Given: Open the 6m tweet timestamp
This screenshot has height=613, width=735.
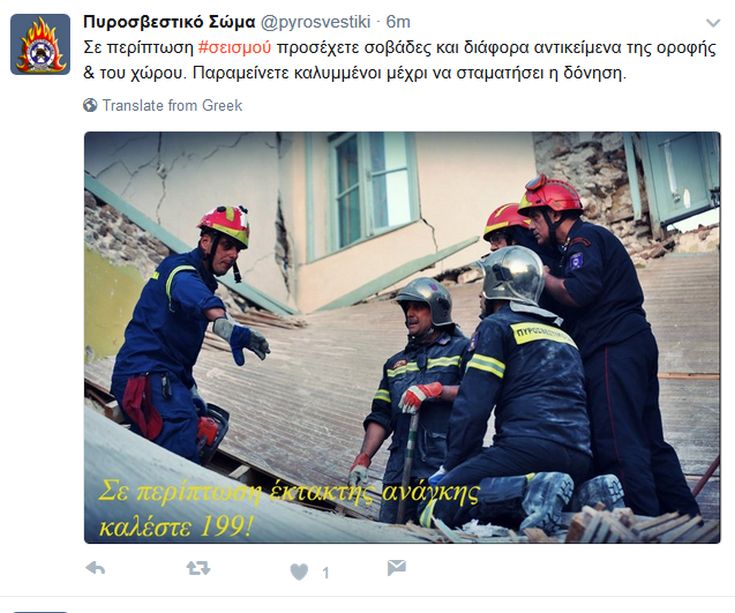Looking at the screenshot, I should point(398,22).
